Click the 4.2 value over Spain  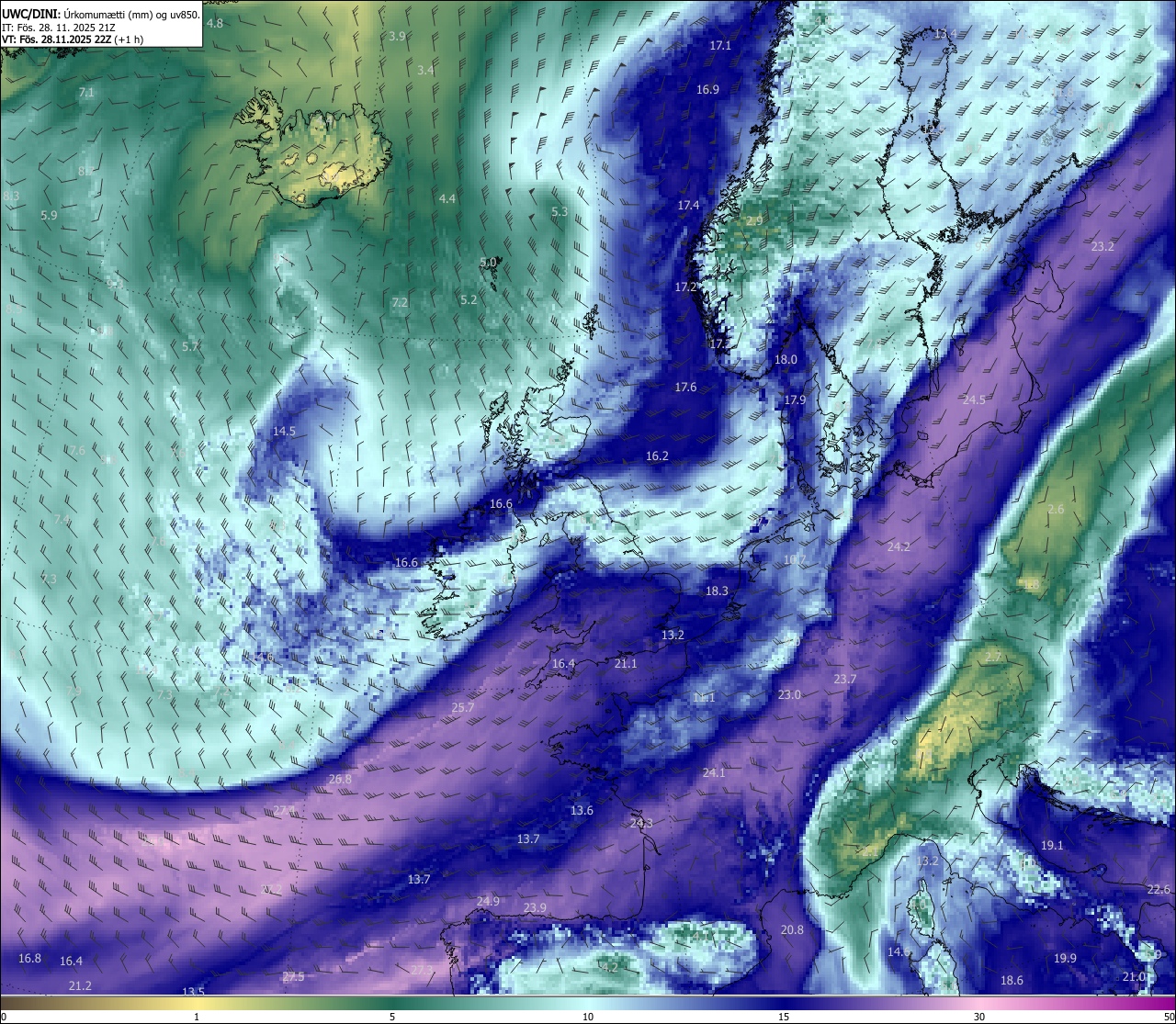pos(609,968)
